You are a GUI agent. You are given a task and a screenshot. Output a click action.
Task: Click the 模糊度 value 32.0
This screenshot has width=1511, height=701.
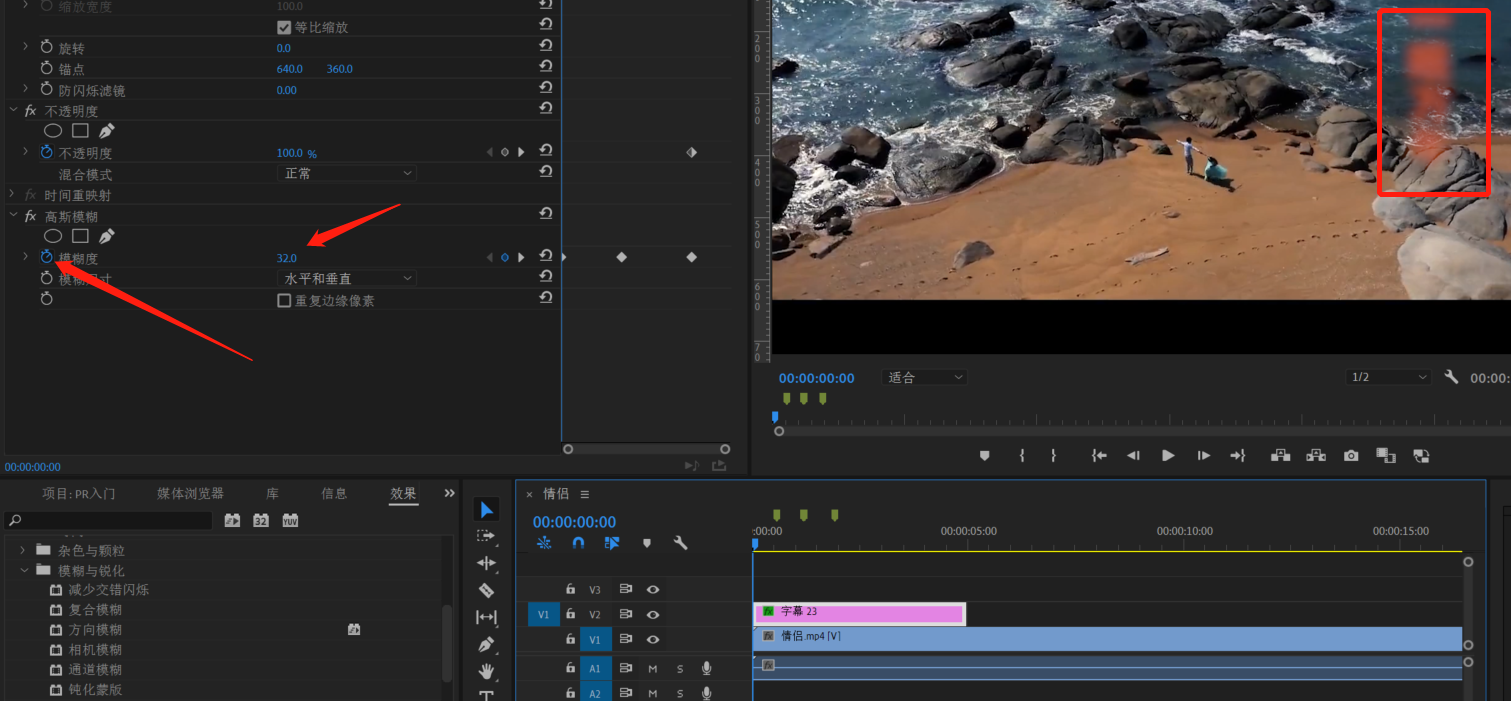point(286,258)
